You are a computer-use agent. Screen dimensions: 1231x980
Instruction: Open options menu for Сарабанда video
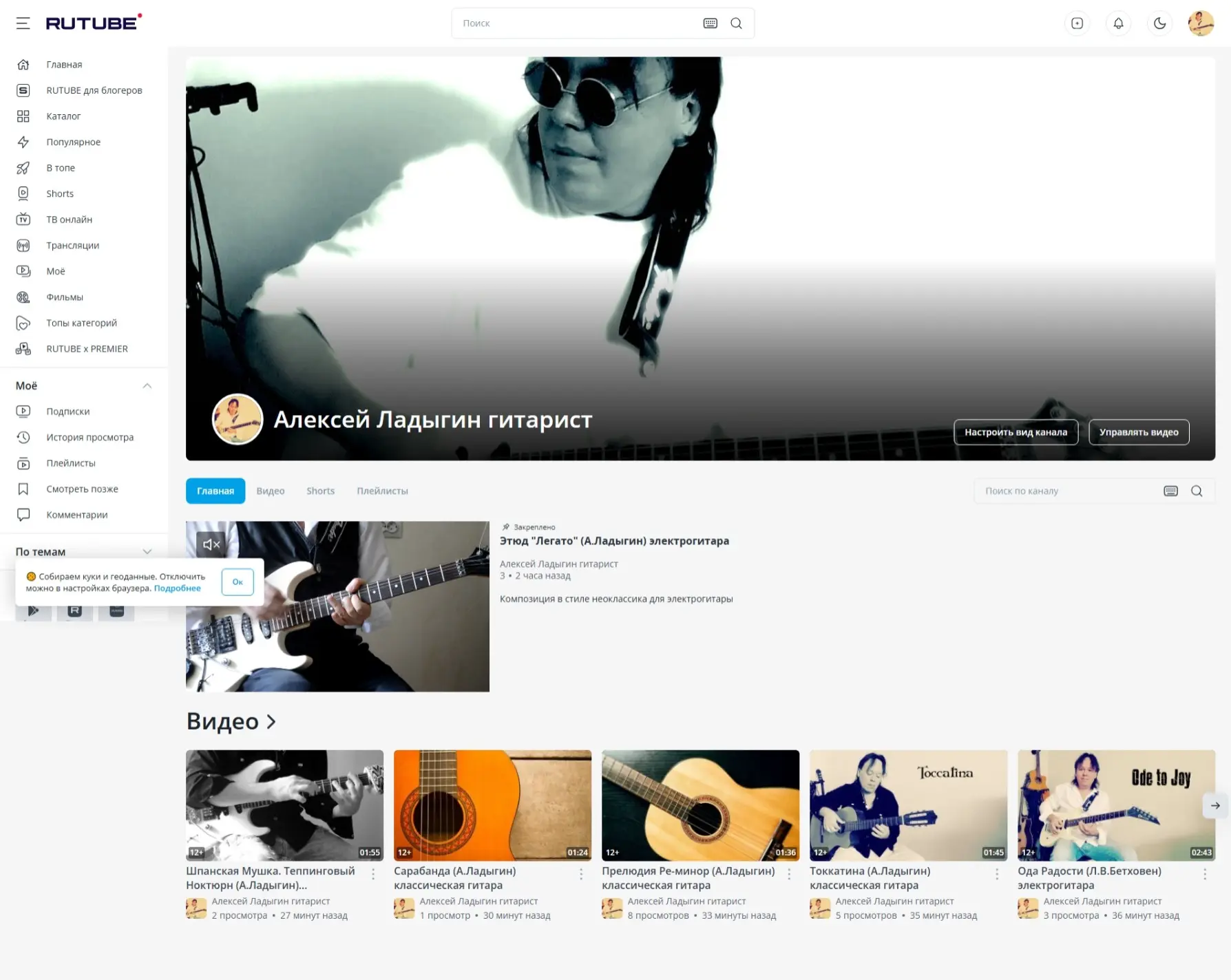[581, 873]
